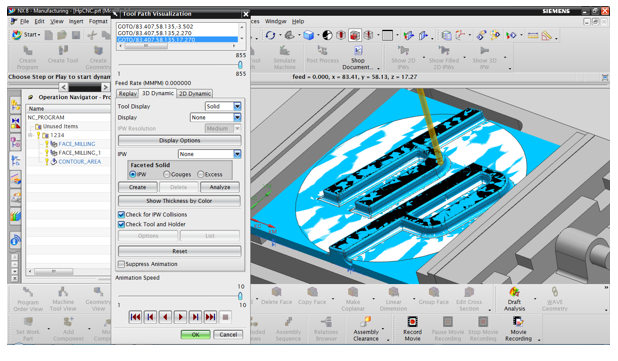Open Assembly Clearance tool
Screen dimensions: 618x361
[366, 329]
